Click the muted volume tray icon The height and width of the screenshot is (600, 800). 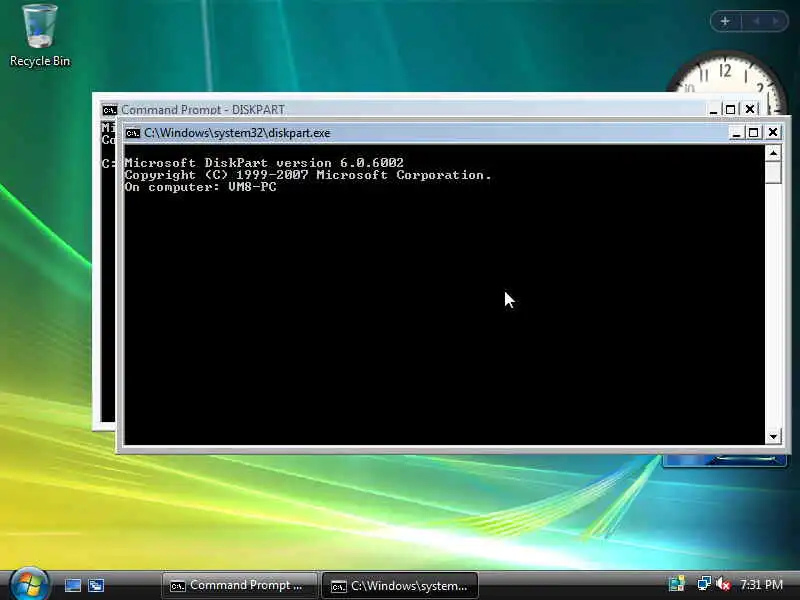point(723,584)
